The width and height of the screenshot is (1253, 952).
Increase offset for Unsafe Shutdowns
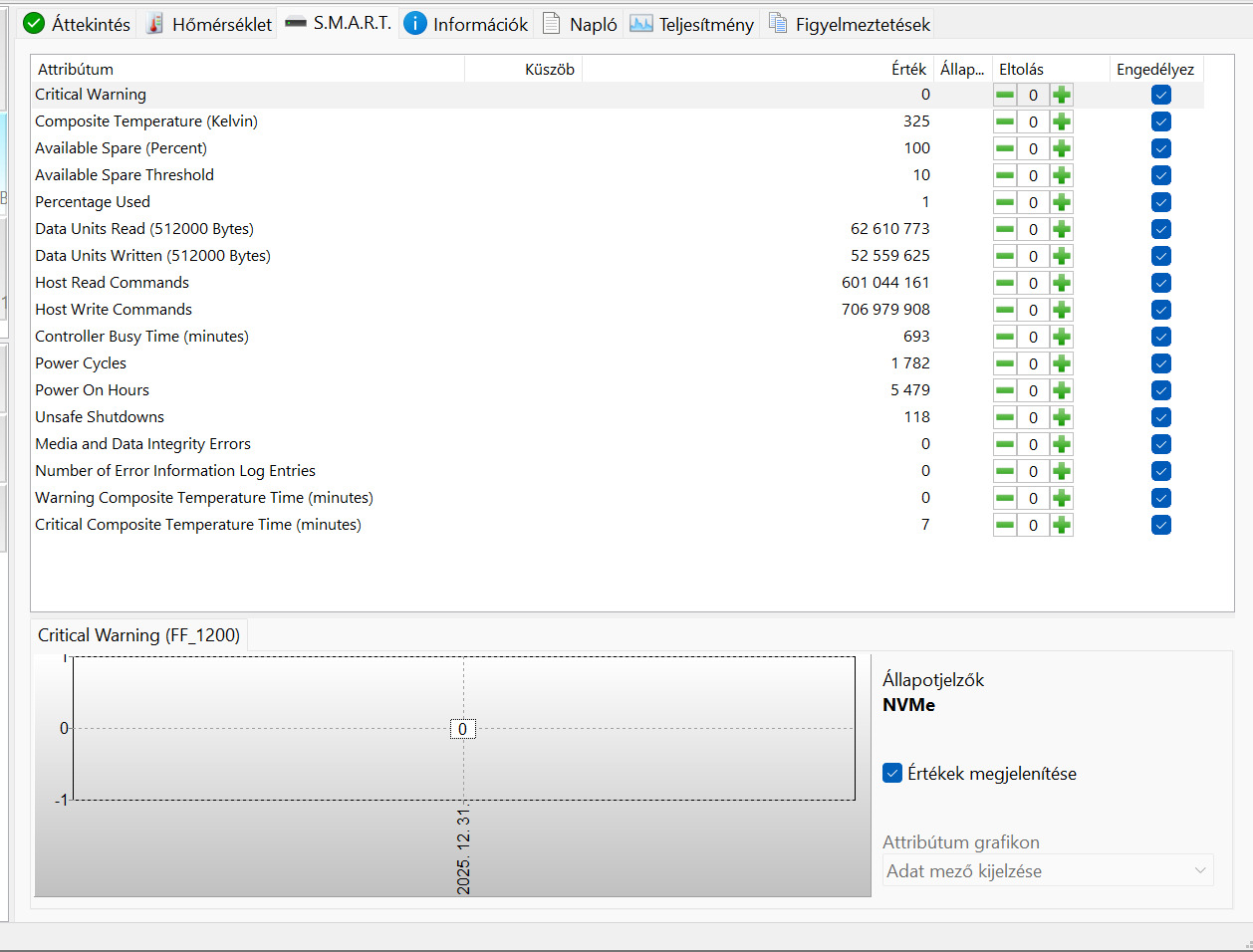pyautogui.click(x=1062, y=417)
